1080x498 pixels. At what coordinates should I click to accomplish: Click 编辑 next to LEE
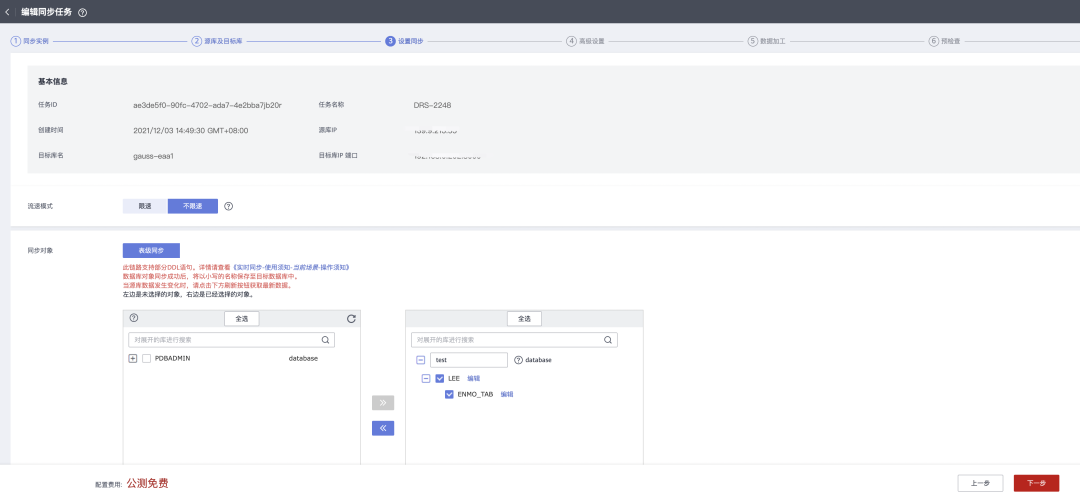point(474,378)
